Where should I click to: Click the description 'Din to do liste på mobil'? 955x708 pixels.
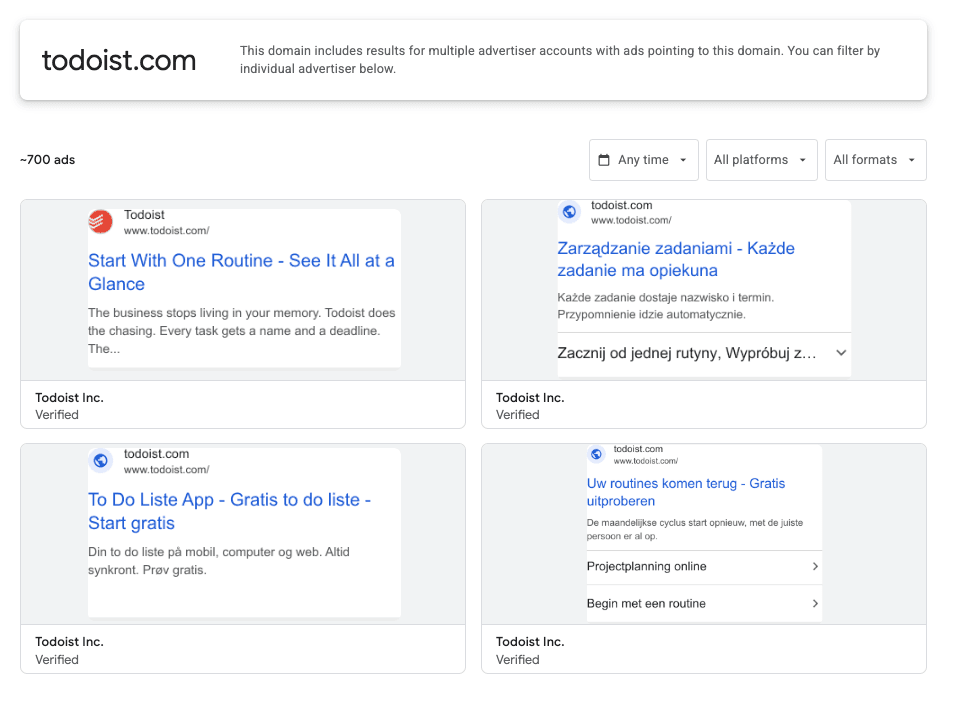pos(219,561)
